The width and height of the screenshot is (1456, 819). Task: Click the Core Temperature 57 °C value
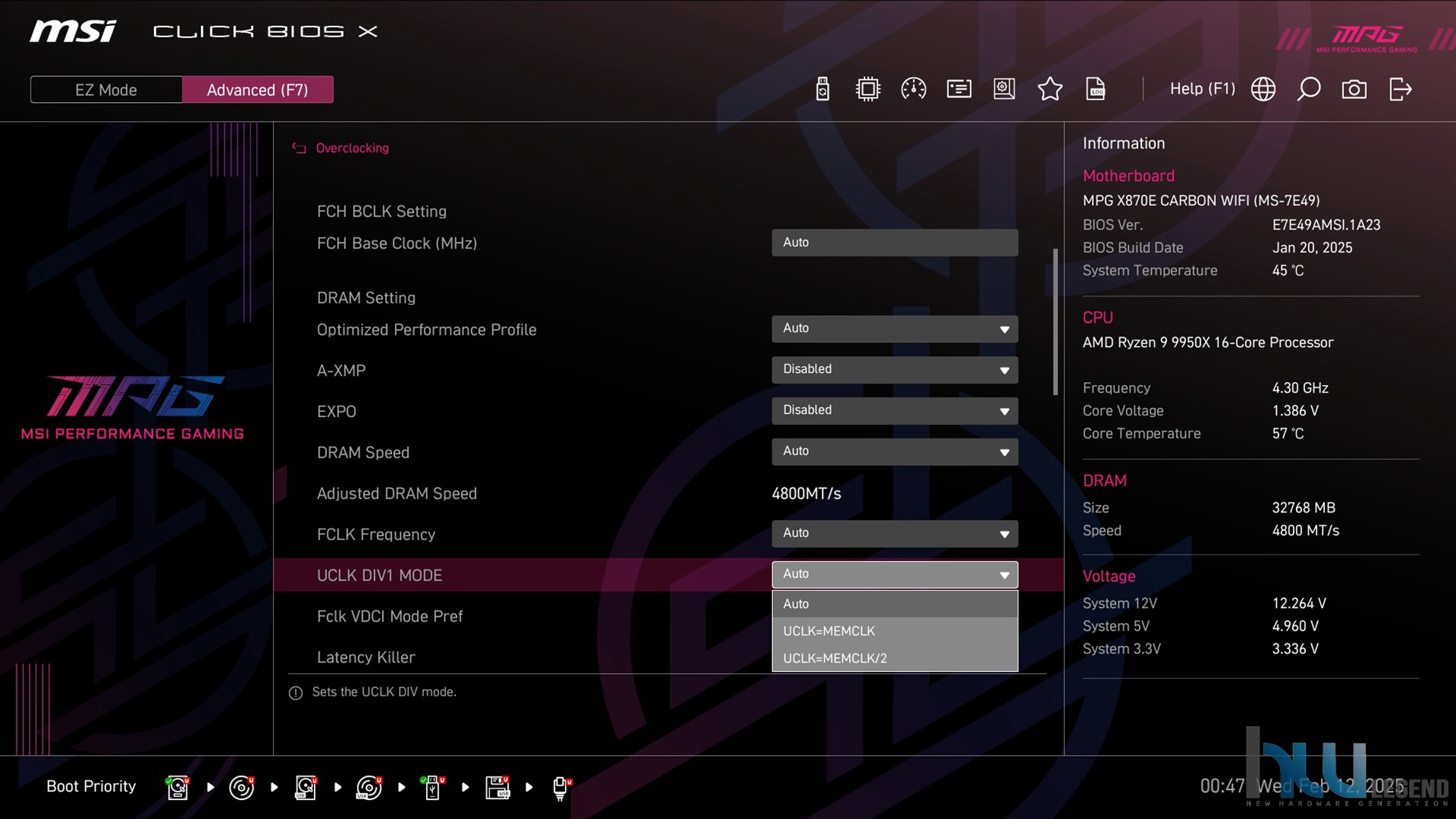coord(1288,433)
